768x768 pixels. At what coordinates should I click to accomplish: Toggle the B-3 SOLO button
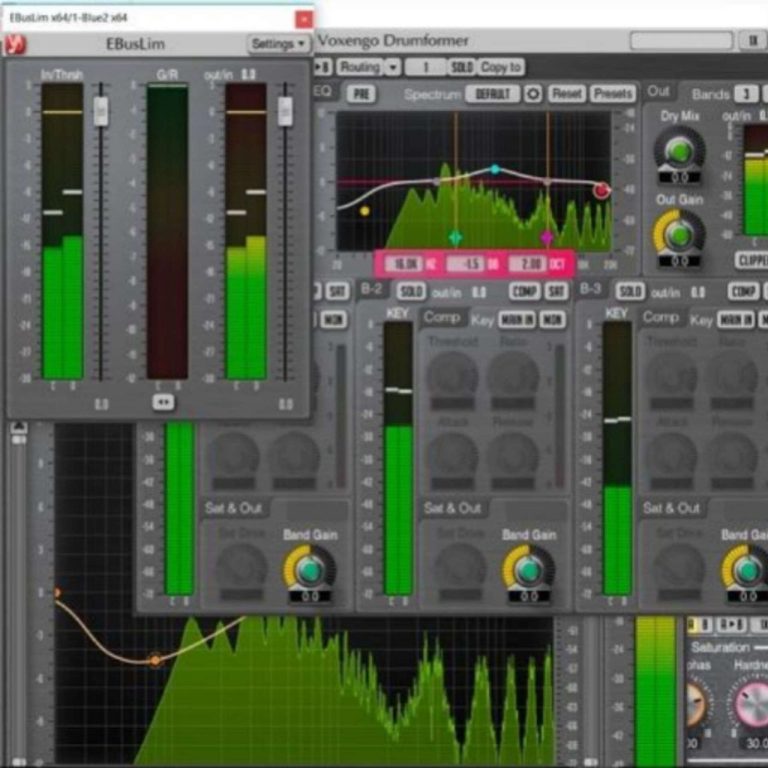coord(630,292)
